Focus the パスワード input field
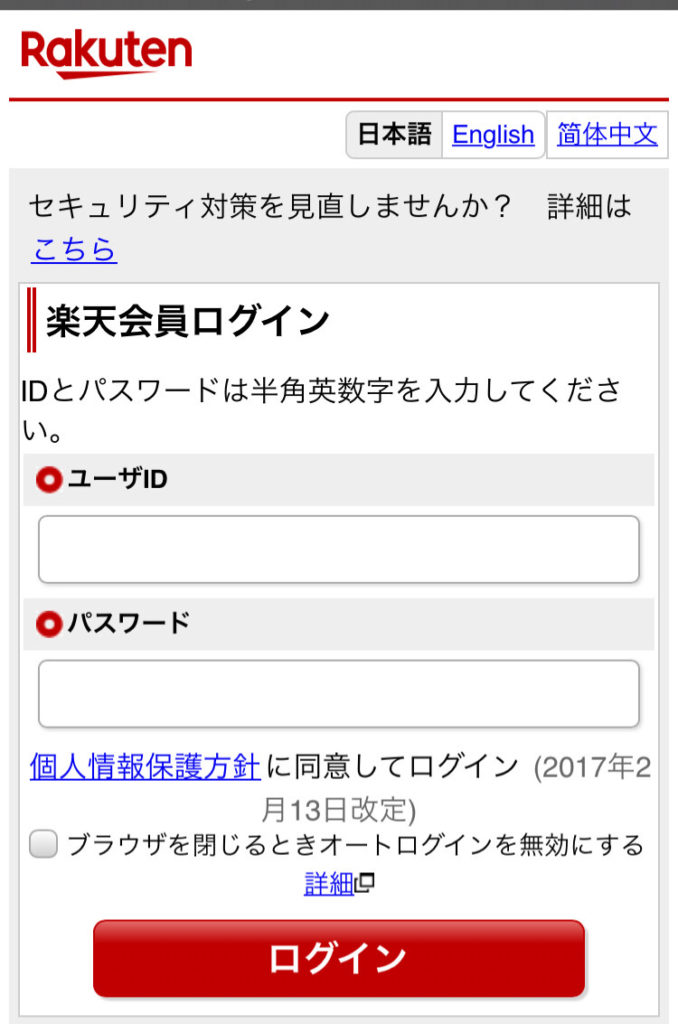 coord(338,694)
